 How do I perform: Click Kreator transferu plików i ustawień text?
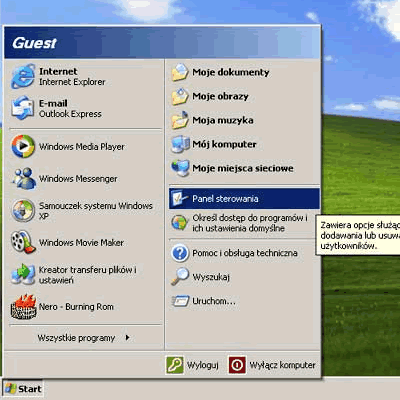pyautogui.click(x=88, y=275)
